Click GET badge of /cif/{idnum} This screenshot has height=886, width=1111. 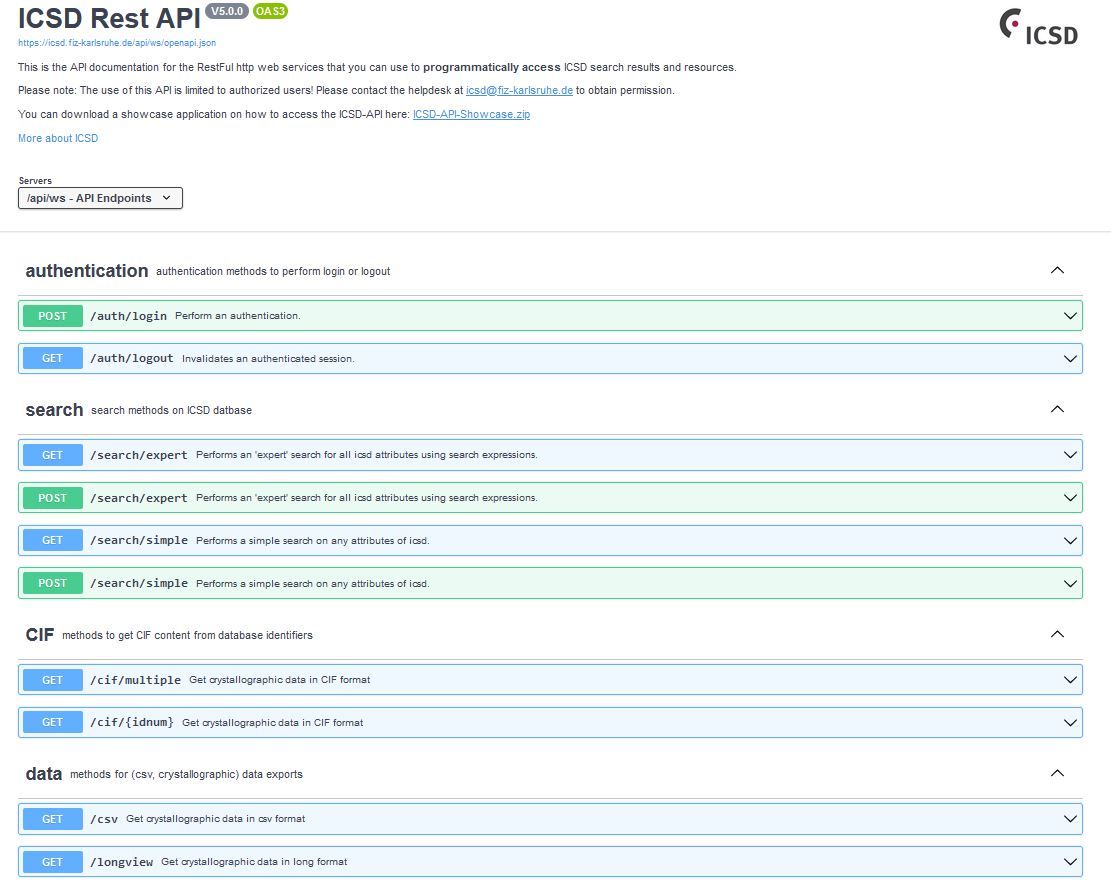pyautogui.click(x=52, y=722)
